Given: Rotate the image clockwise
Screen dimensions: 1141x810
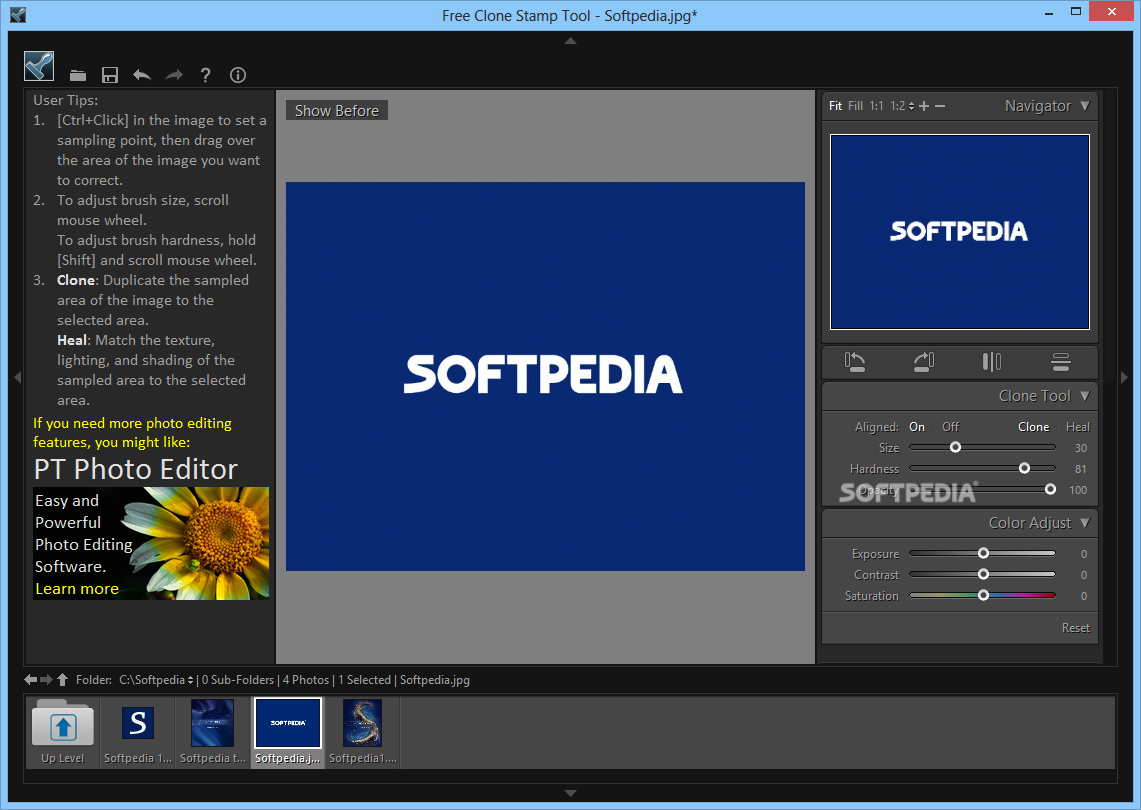Looking at the screenshot, I should click(x=924, y=362).
